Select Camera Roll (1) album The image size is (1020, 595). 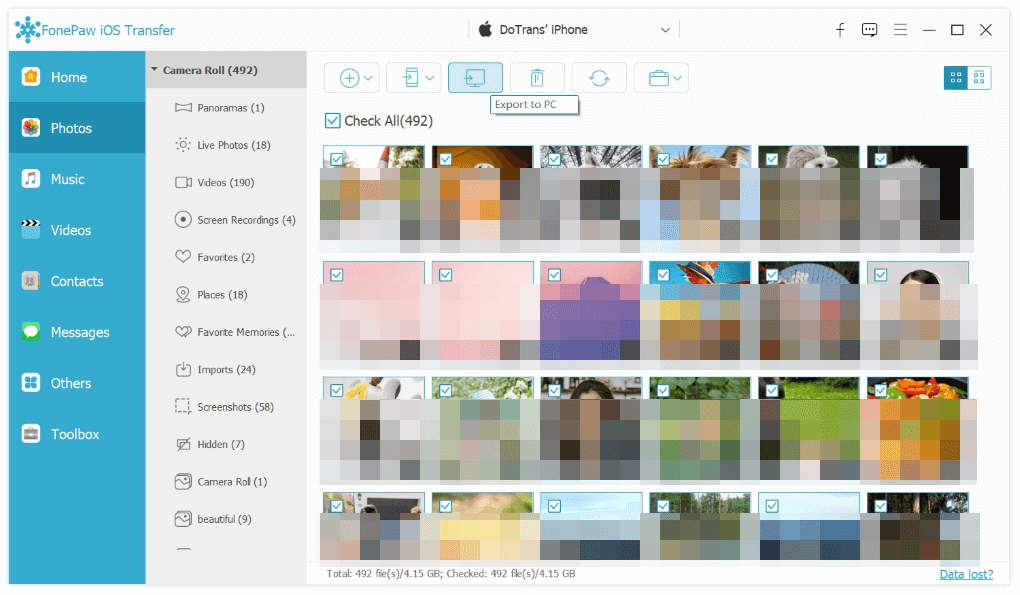coord(226,482)
